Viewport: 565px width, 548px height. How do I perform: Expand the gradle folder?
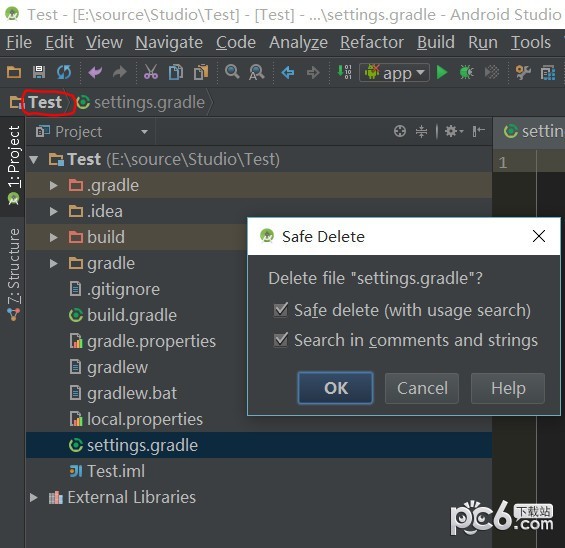coord(53,263)
